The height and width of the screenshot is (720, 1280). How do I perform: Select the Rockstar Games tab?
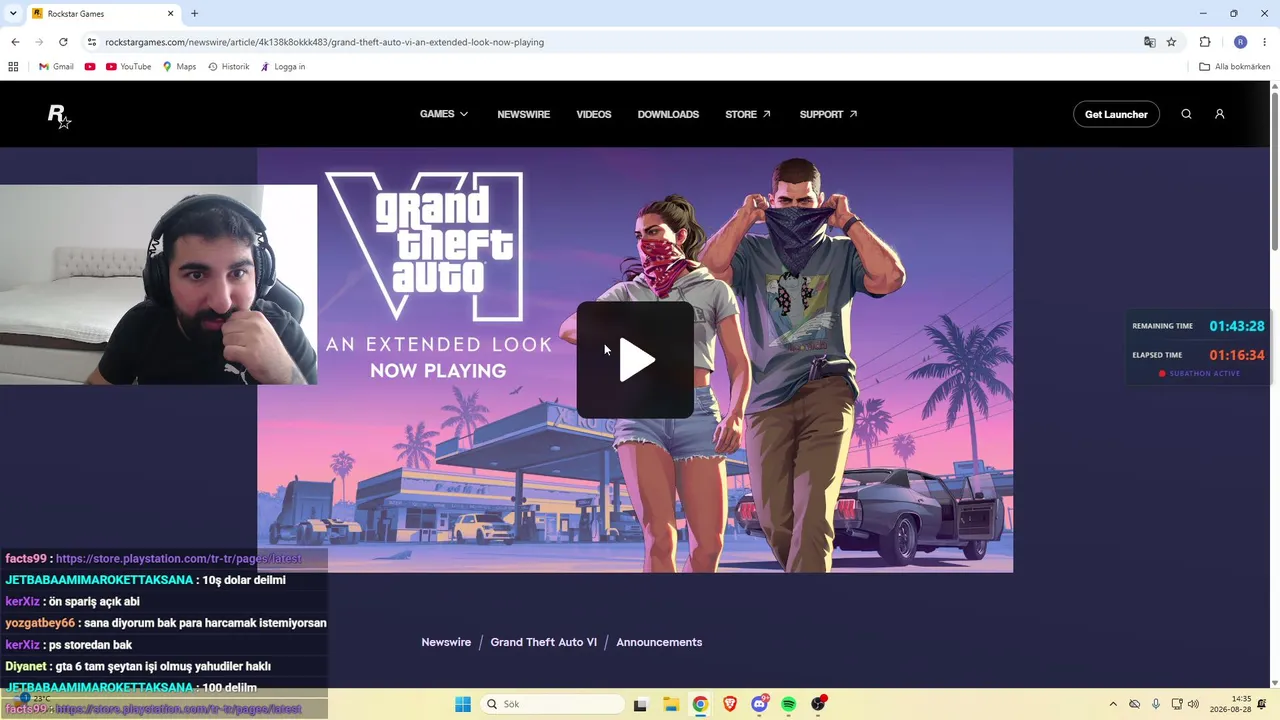103,14
